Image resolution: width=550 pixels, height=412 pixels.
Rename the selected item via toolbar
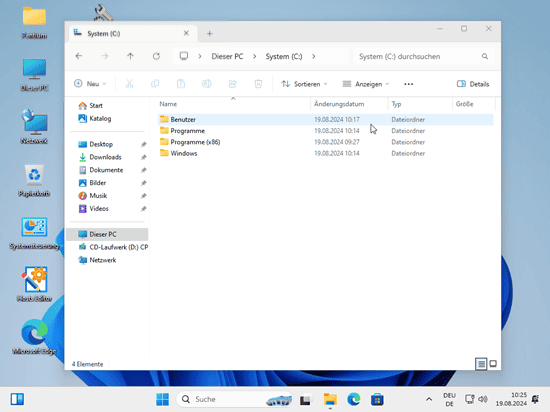click(x=207, y=84)
